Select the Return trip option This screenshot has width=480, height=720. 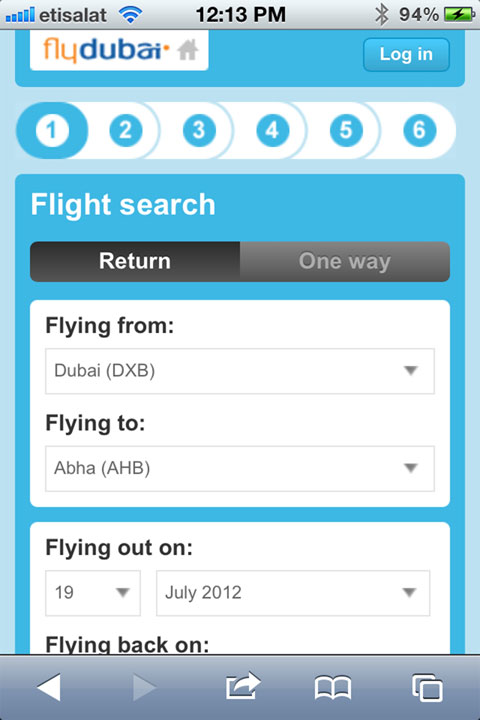pos(135,261)
